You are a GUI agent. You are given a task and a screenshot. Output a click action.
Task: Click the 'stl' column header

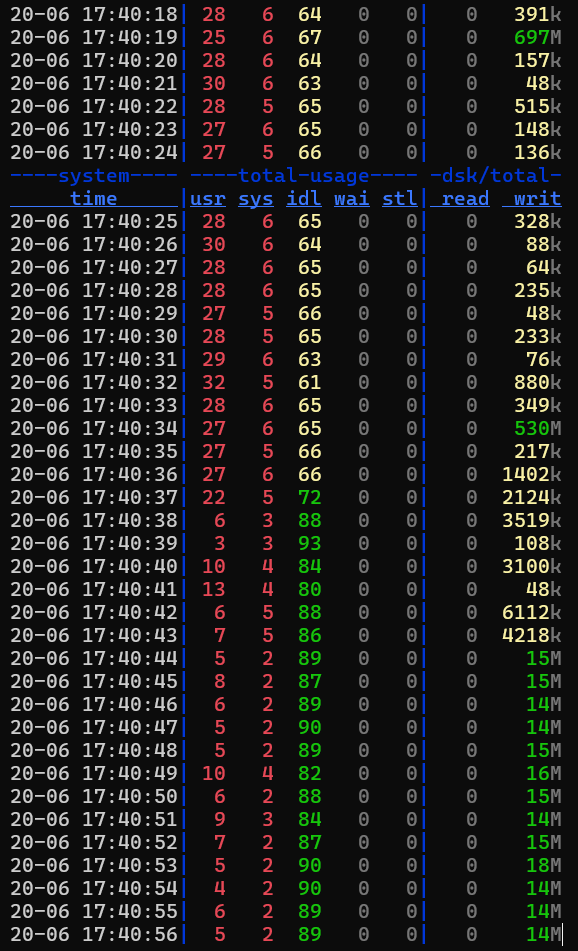pyautogui.click(x=399, y=198)
